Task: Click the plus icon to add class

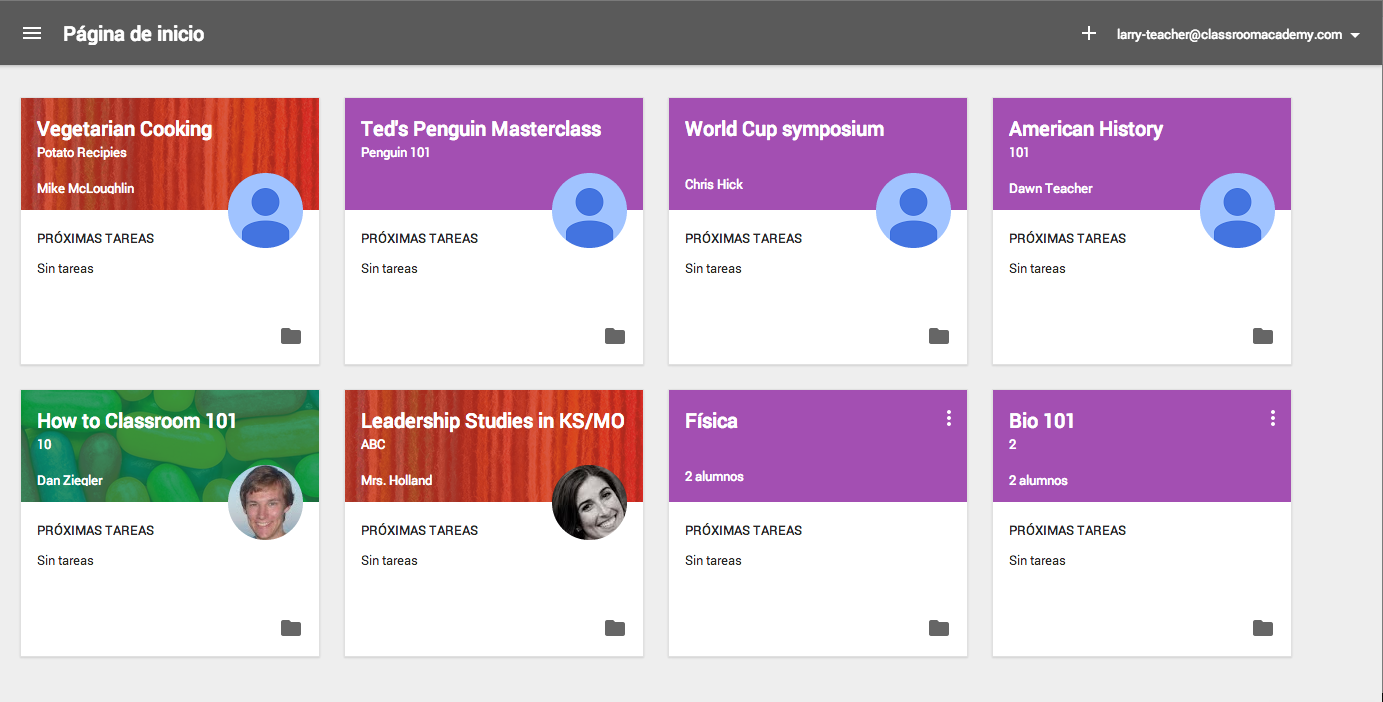Action: (1089, 33)
